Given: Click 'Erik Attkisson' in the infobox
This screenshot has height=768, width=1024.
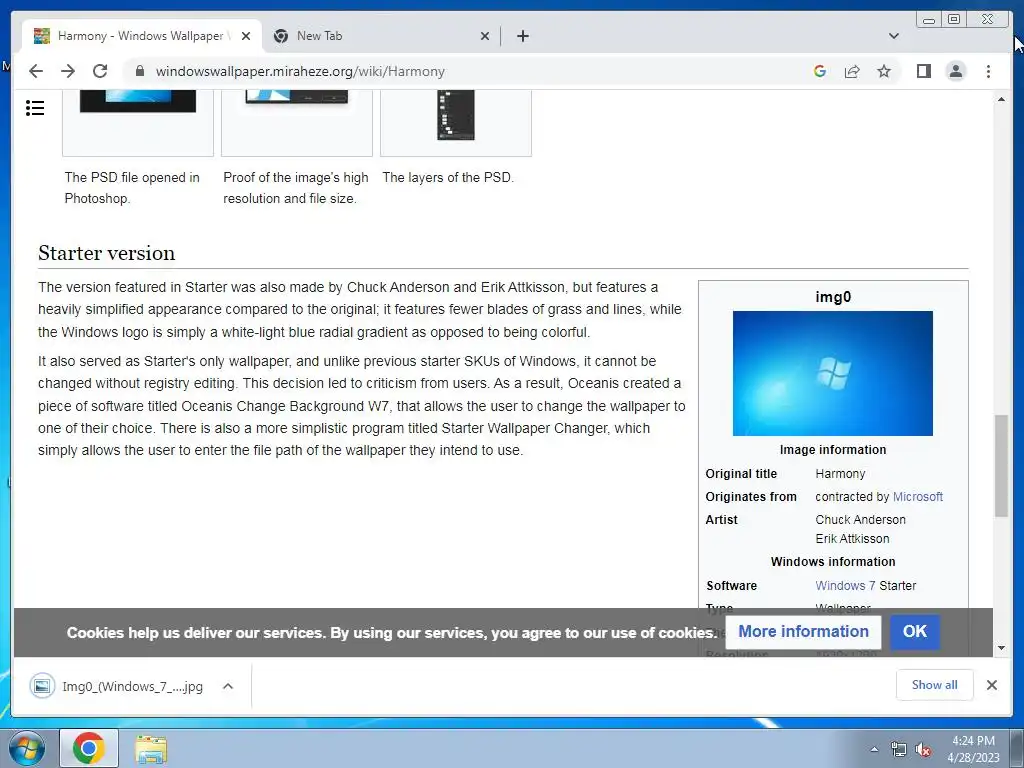Looking at the screenshot, I should 852,538.
